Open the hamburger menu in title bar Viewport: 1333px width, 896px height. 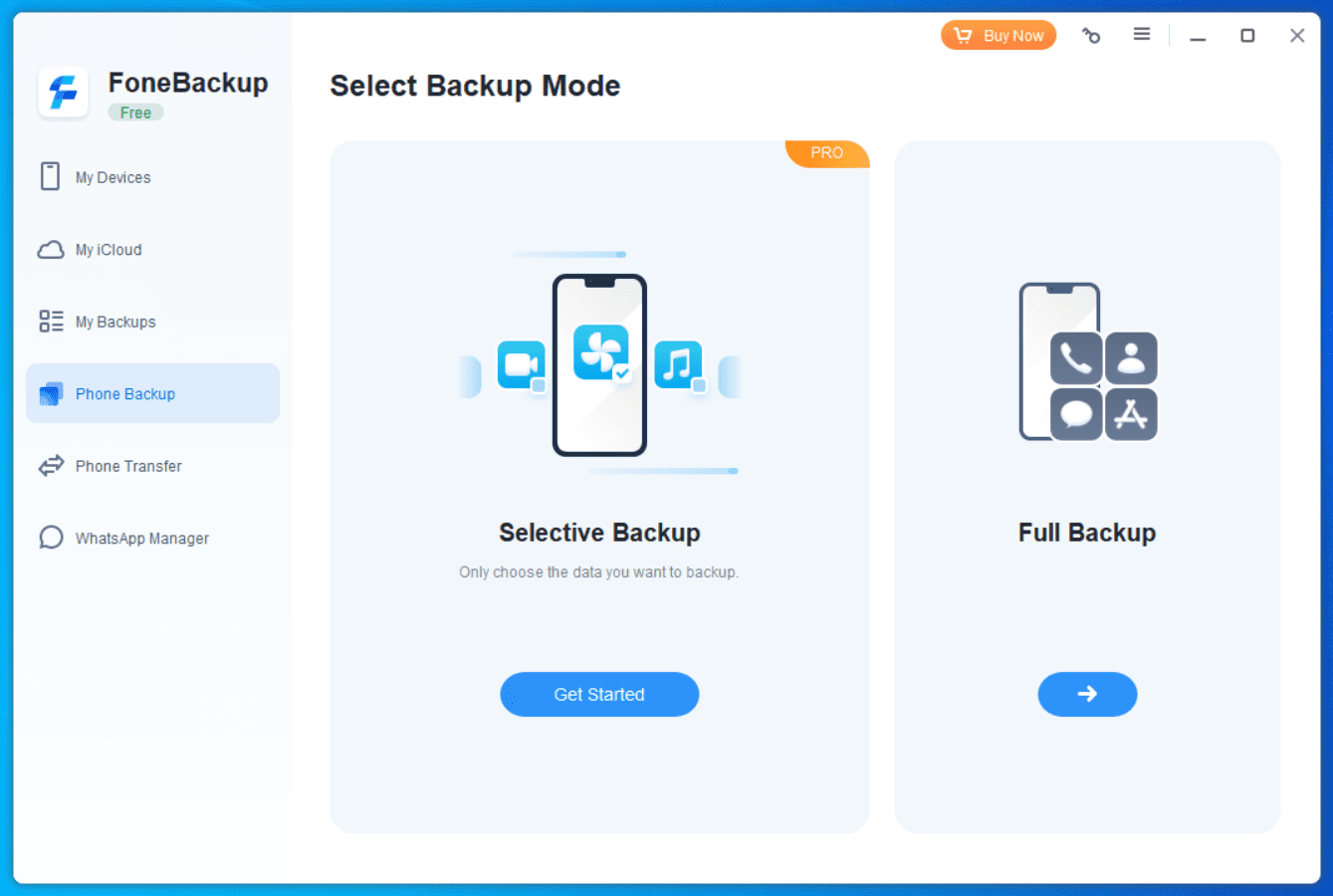click(1142, 35)
